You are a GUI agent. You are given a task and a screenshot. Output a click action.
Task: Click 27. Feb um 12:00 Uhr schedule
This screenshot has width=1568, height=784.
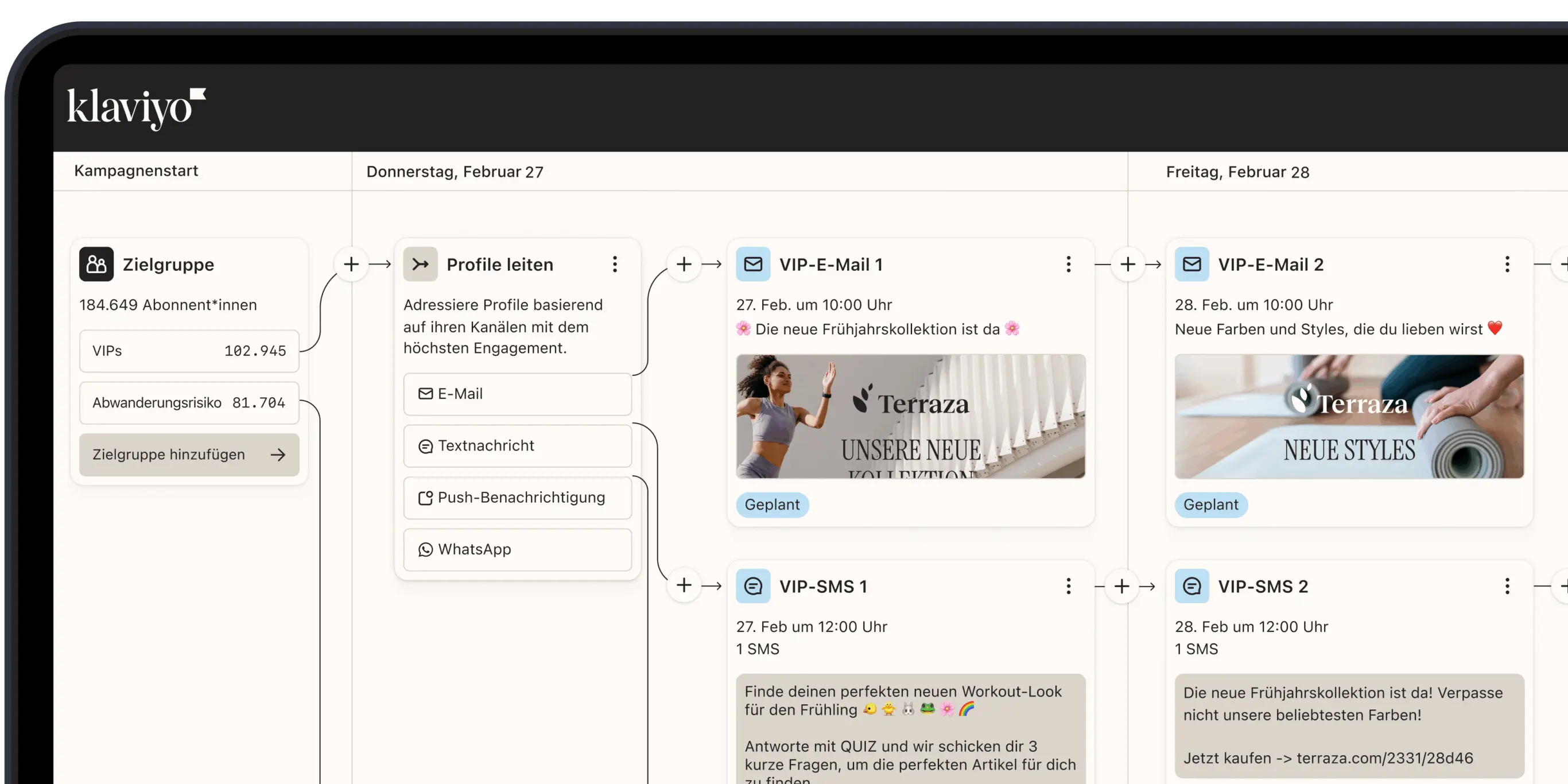(812, 626)
